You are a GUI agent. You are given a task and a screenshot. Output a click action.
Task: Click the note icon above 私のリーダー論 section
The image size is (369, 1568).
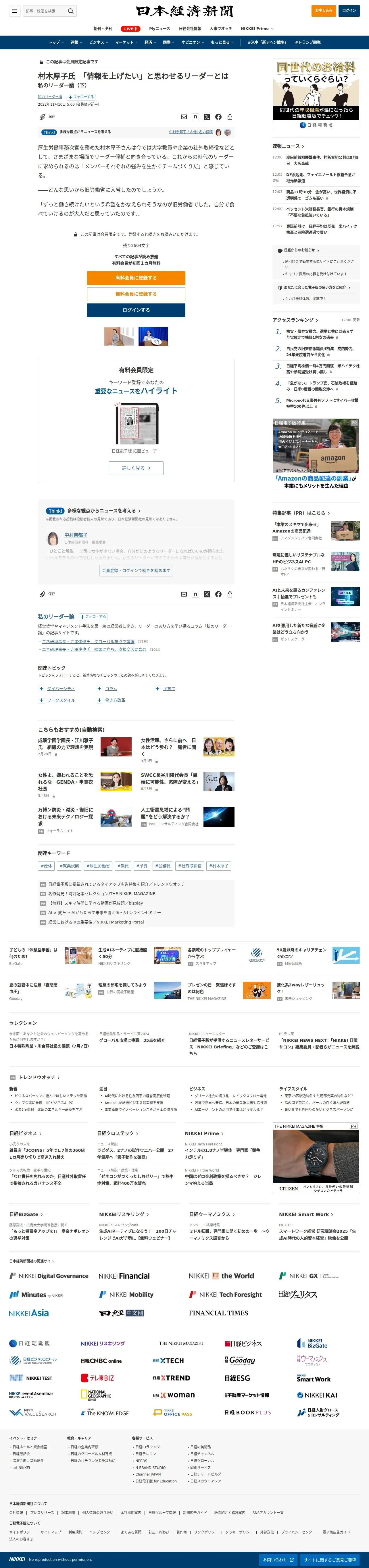(195, 594)
